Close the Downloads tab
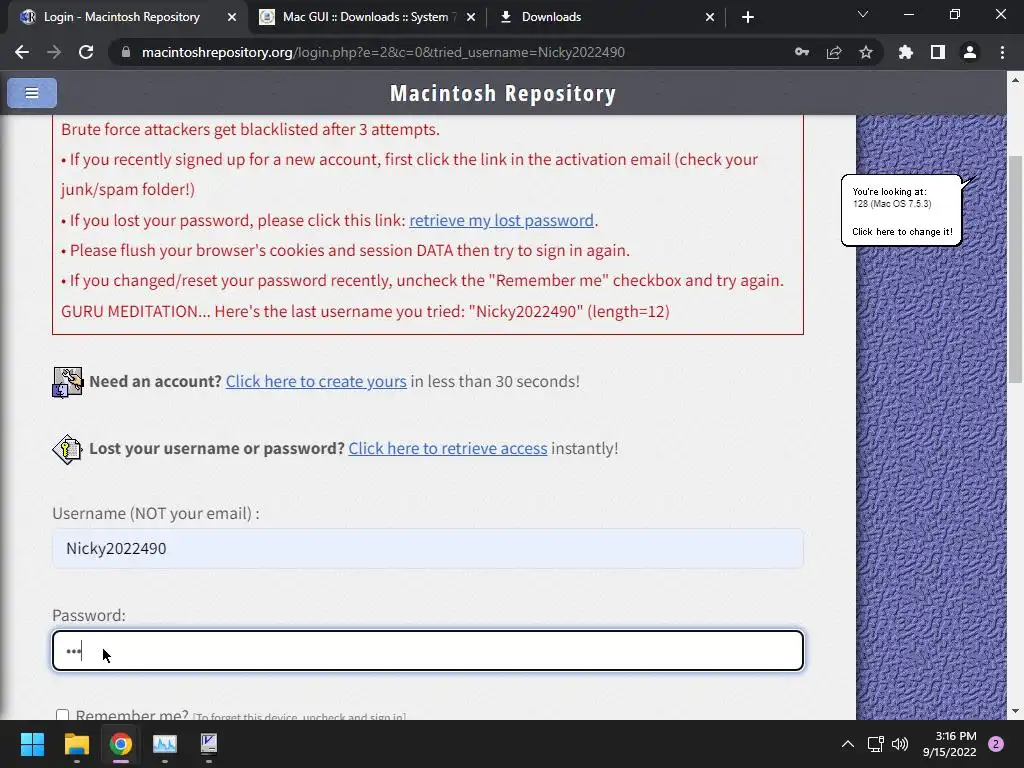Image resolution: width=1024 pixels, height=768 pixels. 710,17
